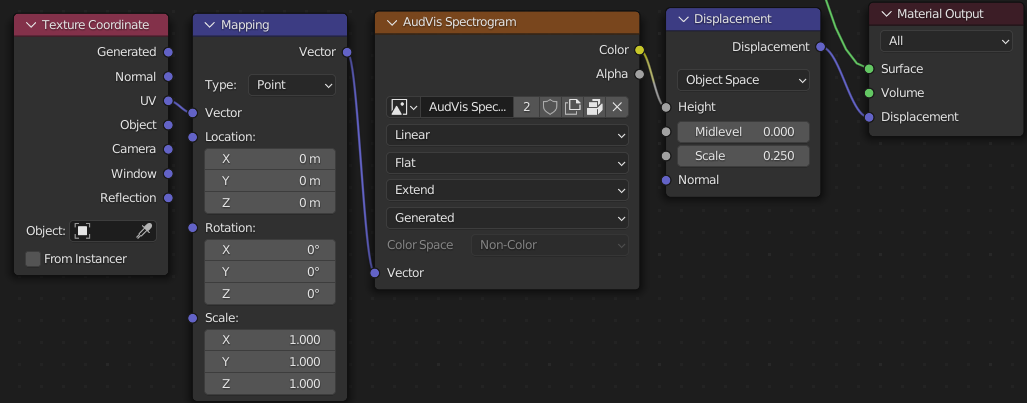Viewport: 1027px width, 403px height.
Task: Click the UV output socket
Action: click(x=168, y=101)
